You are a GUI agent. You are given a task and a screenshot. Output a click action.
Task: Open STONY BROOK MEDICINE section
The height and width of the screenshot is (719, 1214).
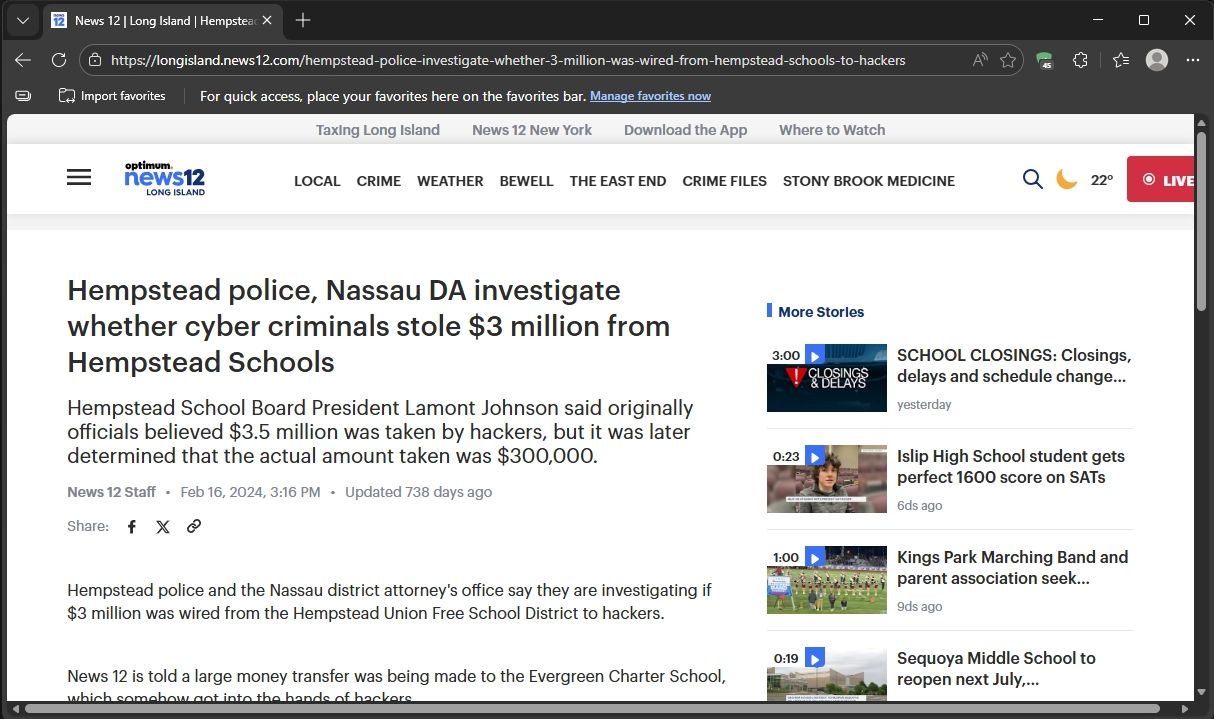click(x=869, y=181)
